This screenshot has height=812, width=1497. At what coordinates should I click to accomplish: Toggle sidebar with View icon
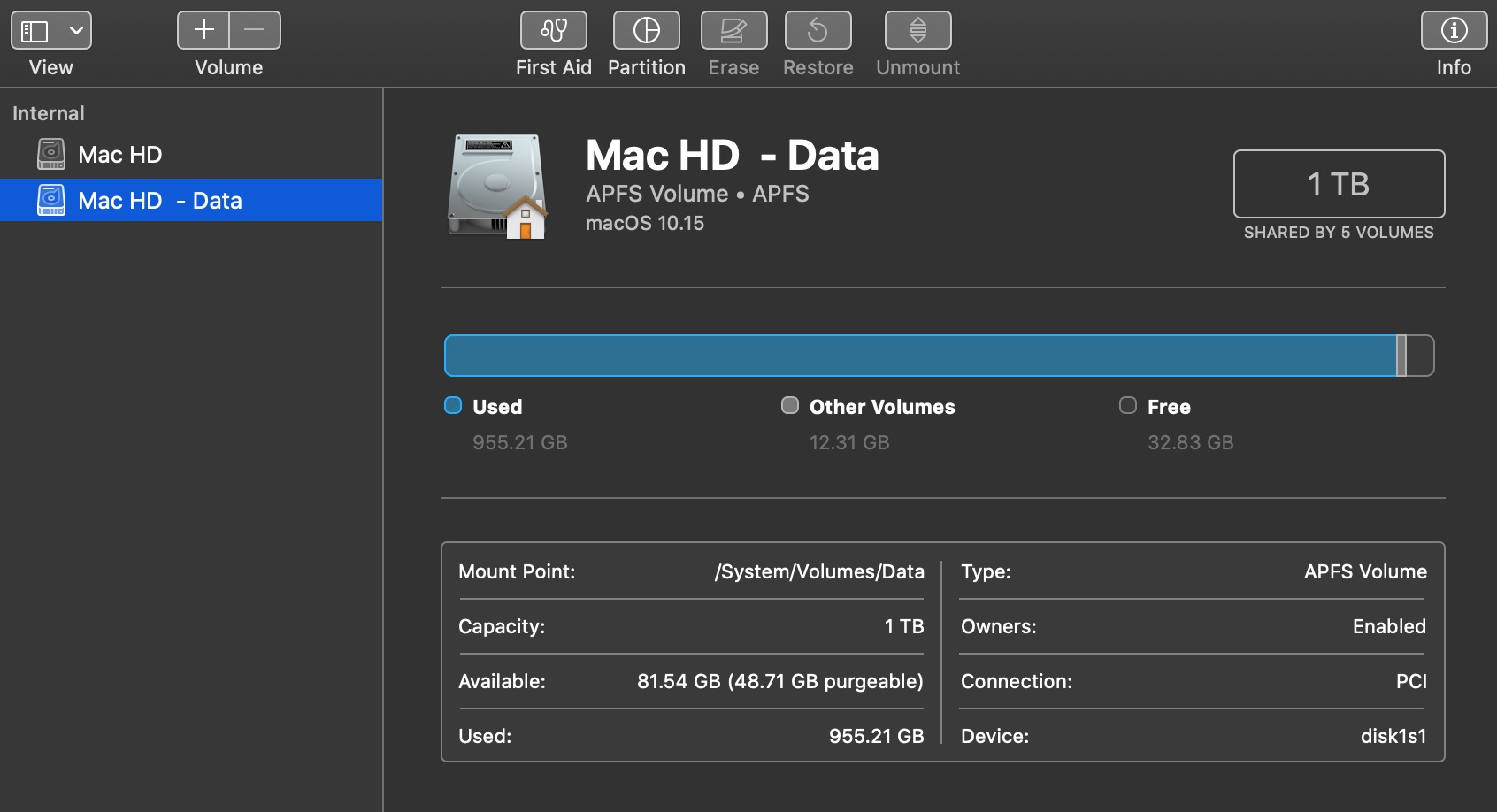35,31
